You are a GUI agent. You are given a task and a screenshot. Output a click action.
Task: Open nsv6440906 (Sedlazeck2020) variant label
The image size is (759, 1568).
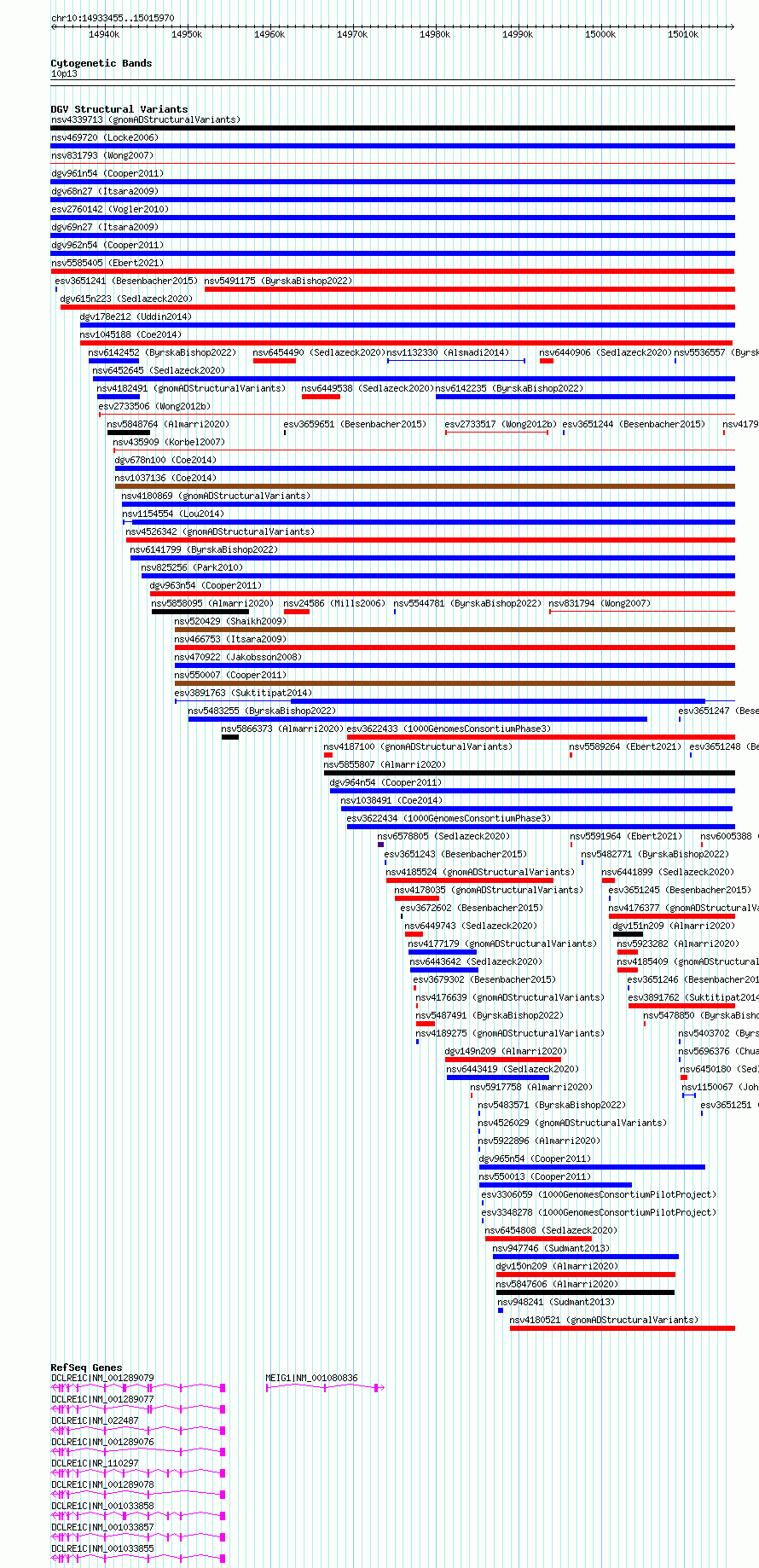605,352
